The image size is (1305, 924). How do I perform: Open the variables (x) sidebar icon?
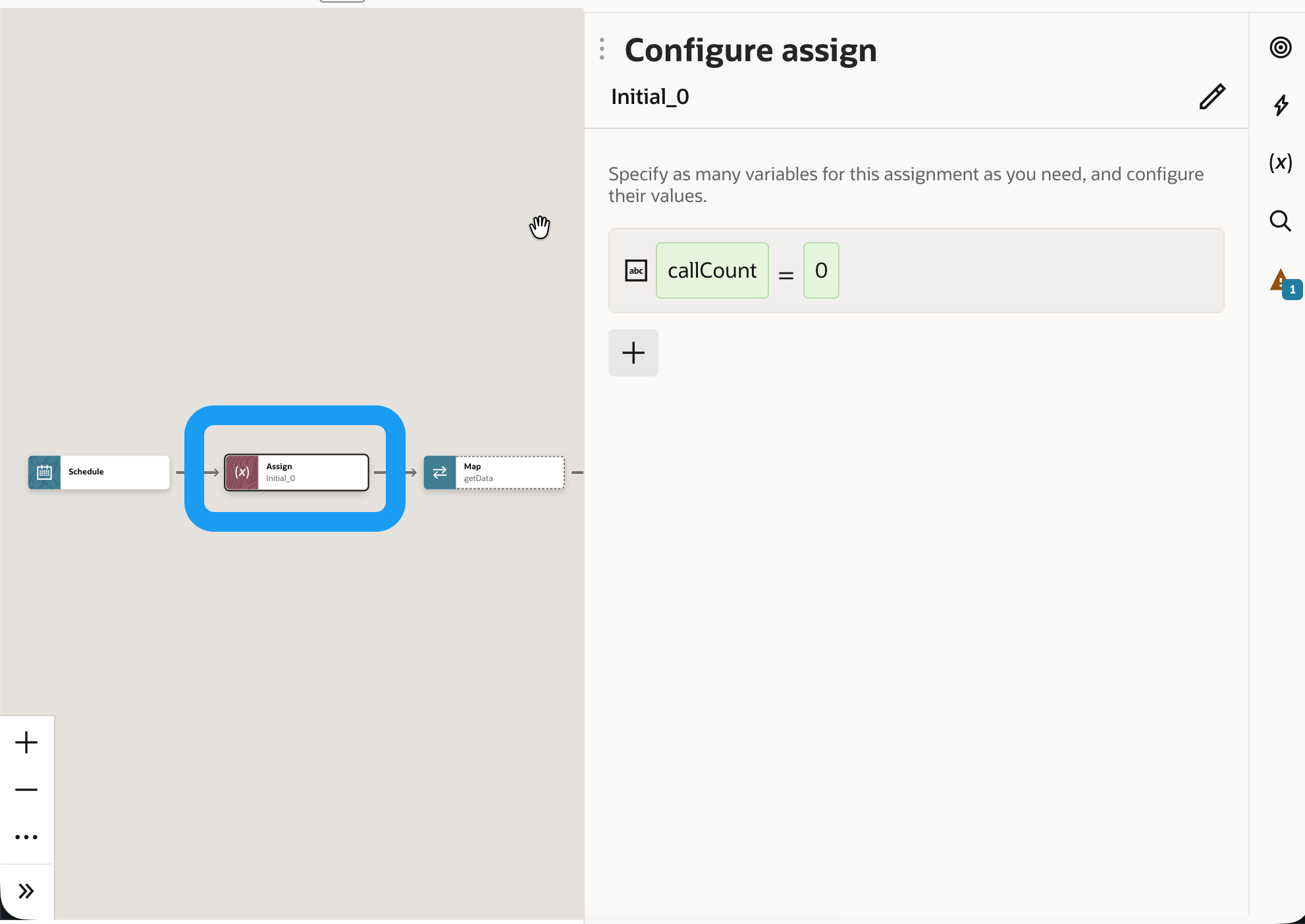[x=1281, y=163]
